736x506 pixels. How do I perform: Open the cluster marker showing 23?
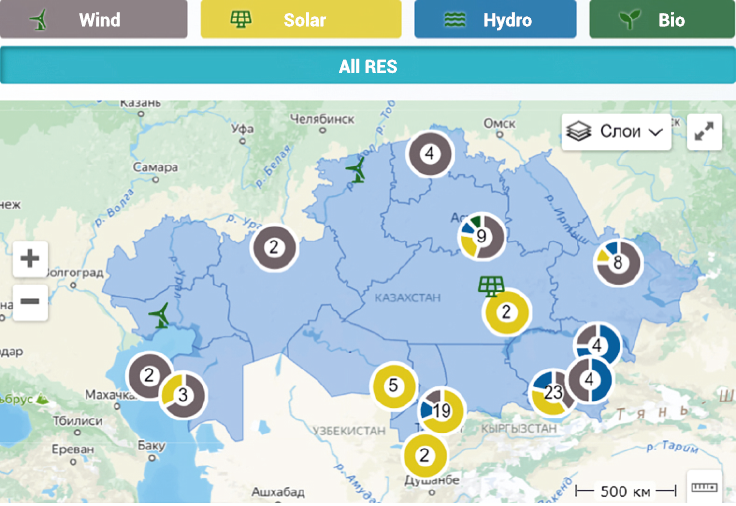553,392
